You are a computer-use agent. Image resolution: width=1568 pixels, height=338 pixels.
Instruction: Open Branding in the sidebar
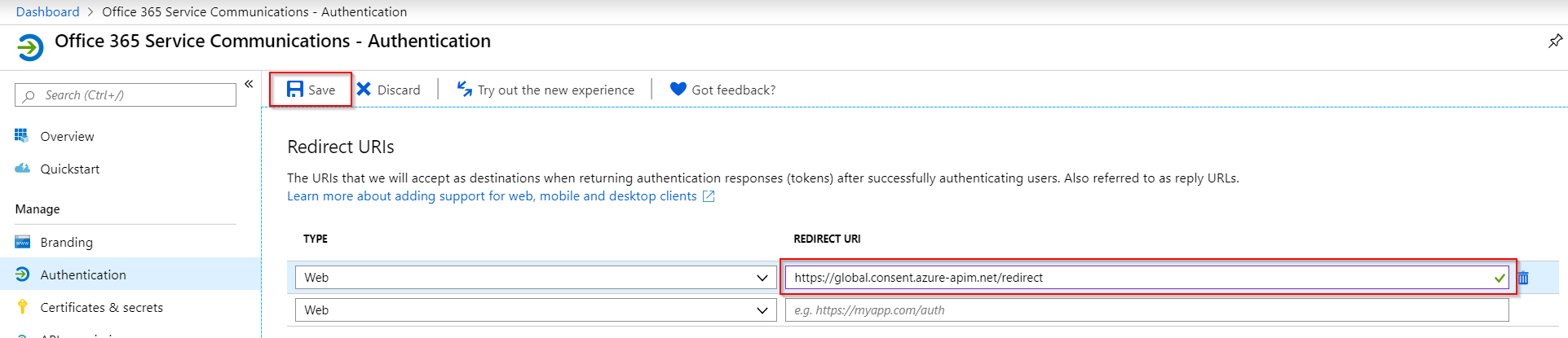pos(67,243)
